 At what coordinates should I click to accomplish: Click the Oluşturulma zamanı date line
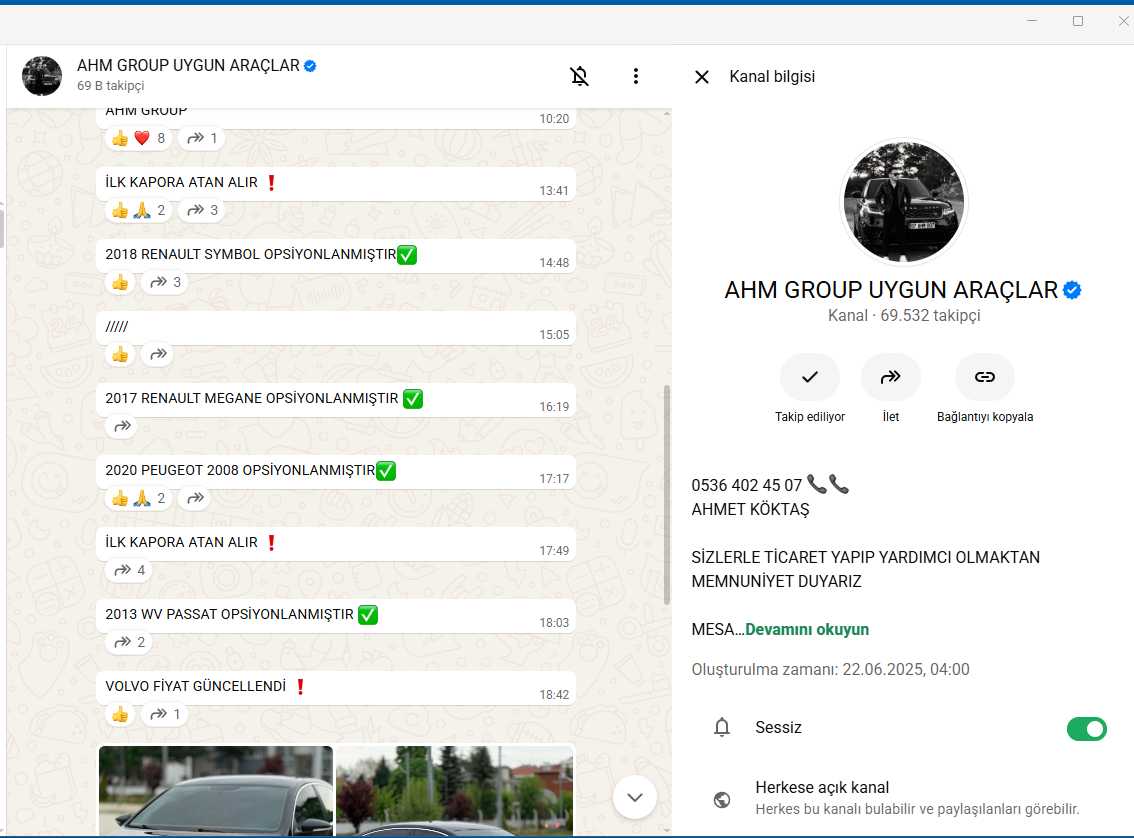click(x=830, y=670)
